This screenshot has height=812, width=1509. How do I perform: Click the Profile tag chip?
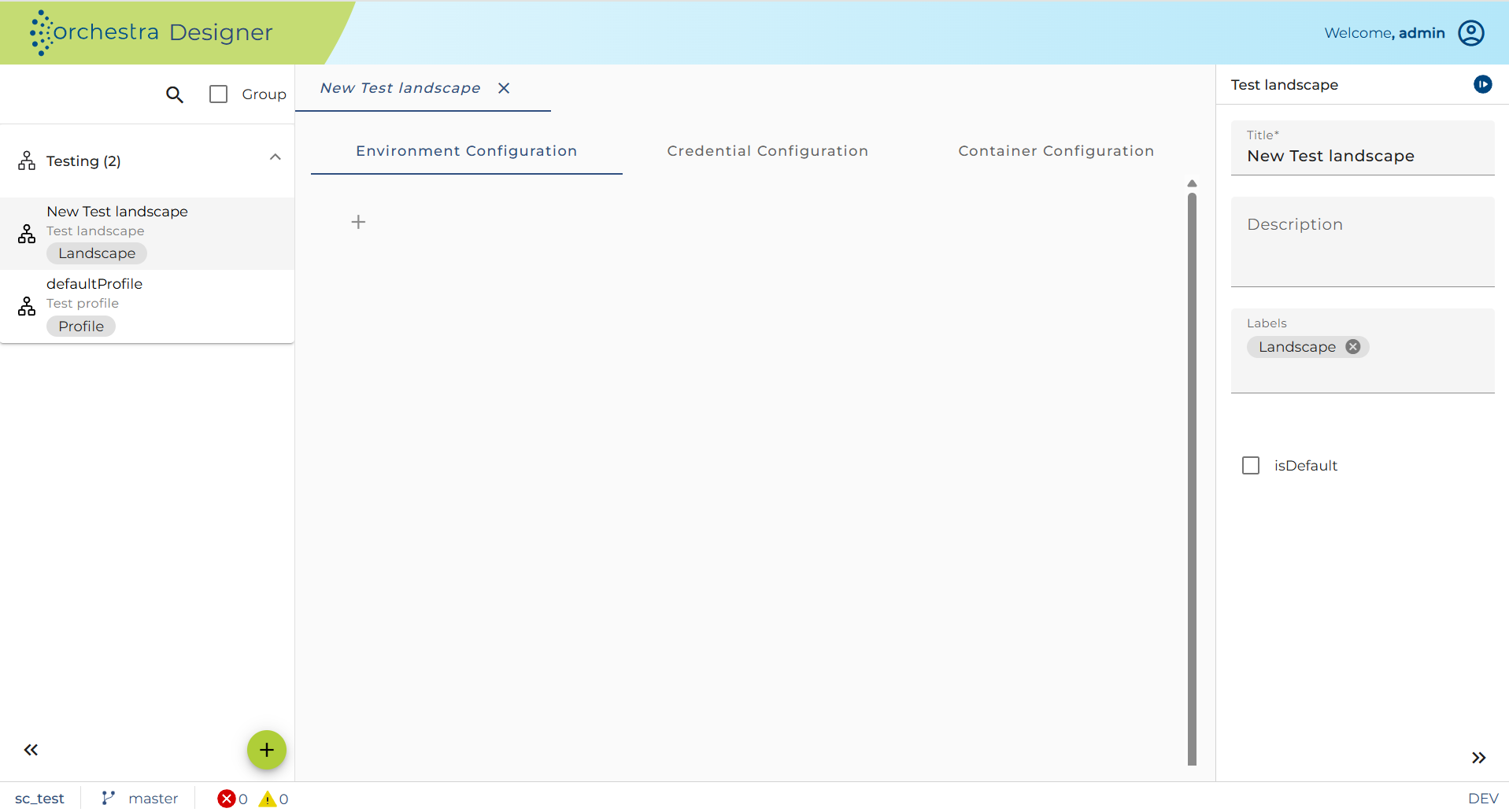pos(81,327)
